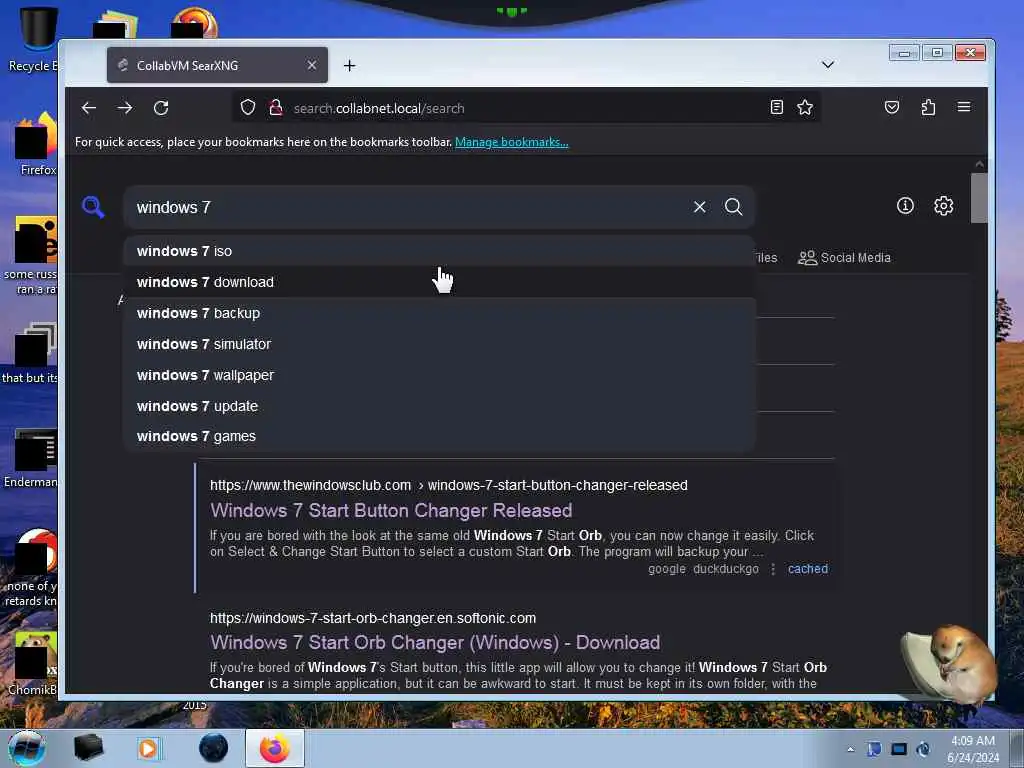Open the SearXNG about info icon

[905, 206]
